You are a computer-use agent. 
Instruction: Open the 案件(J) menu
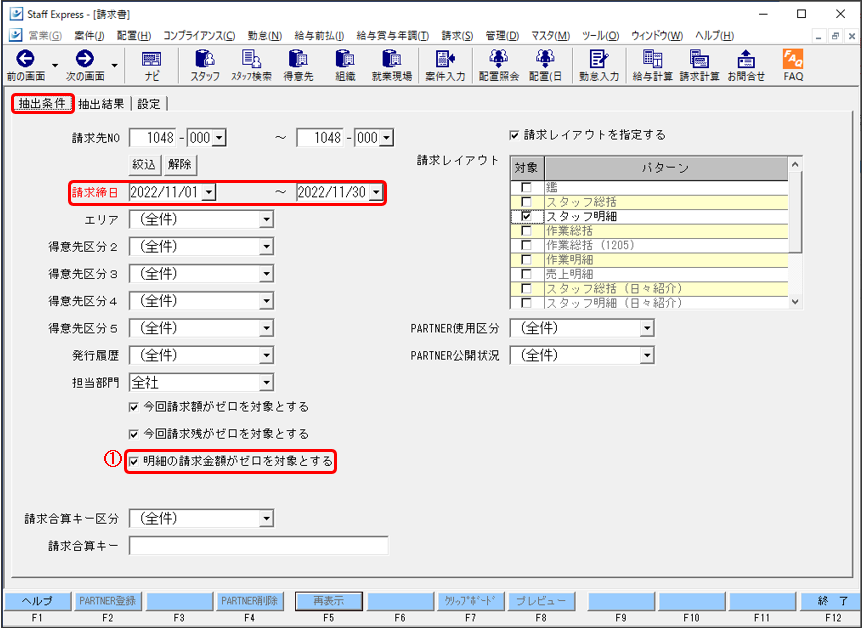coord(89,36)
